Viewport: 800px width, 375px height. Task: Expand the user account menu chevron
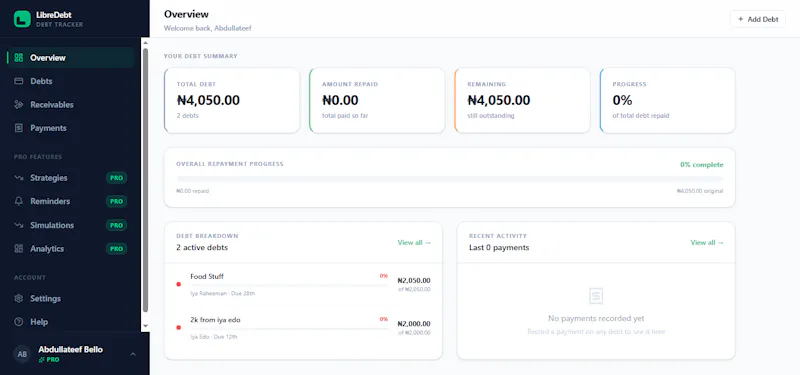click(x=133, y=354)
